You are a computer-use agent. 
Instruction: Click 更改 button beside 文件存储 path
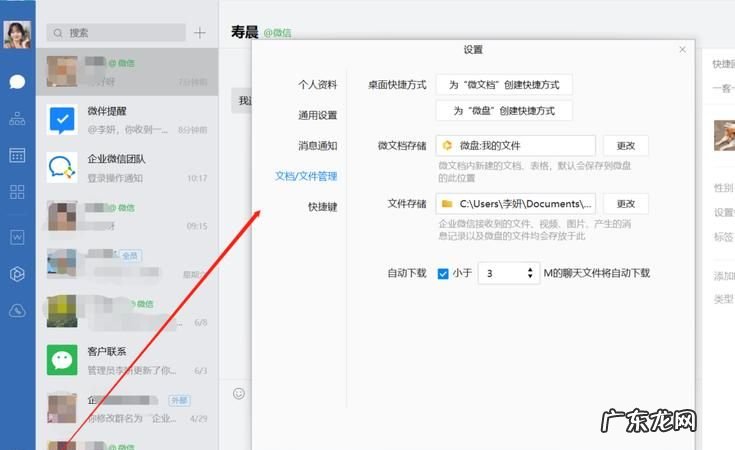[x=625, y=204]
